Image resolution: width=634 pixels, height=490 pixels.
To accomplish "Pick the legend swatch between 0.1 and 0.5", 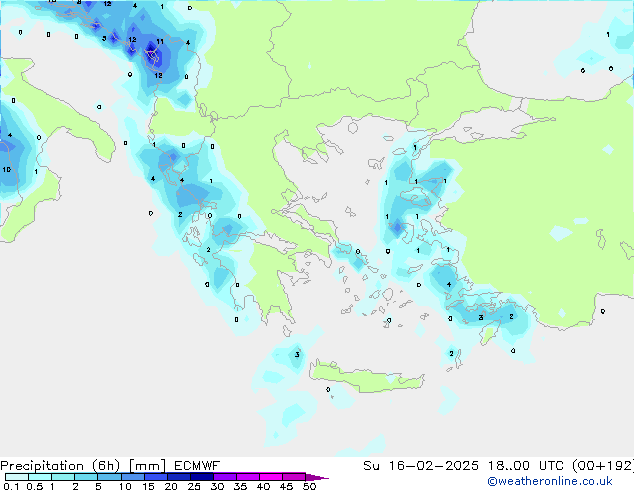I will pyautogui.click(x=17, y=477).
